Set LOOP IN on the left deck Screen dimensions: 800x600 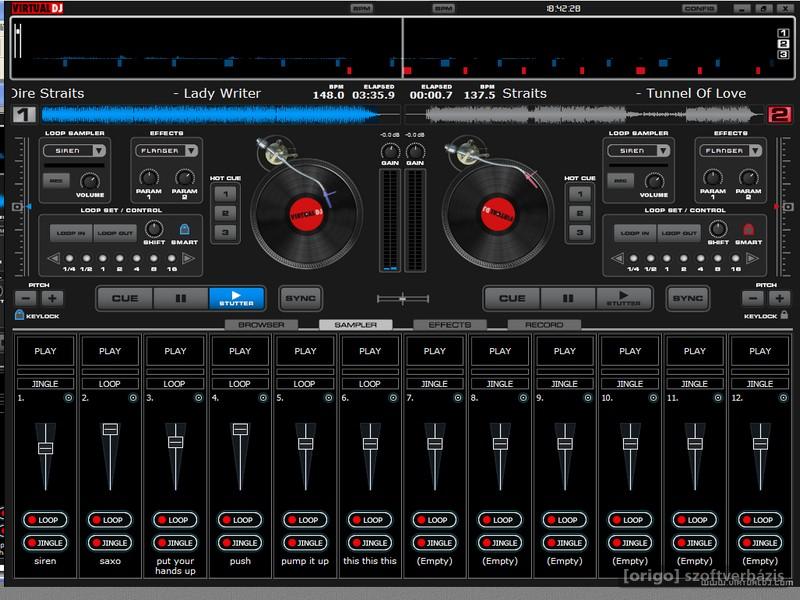click(71, 233)
